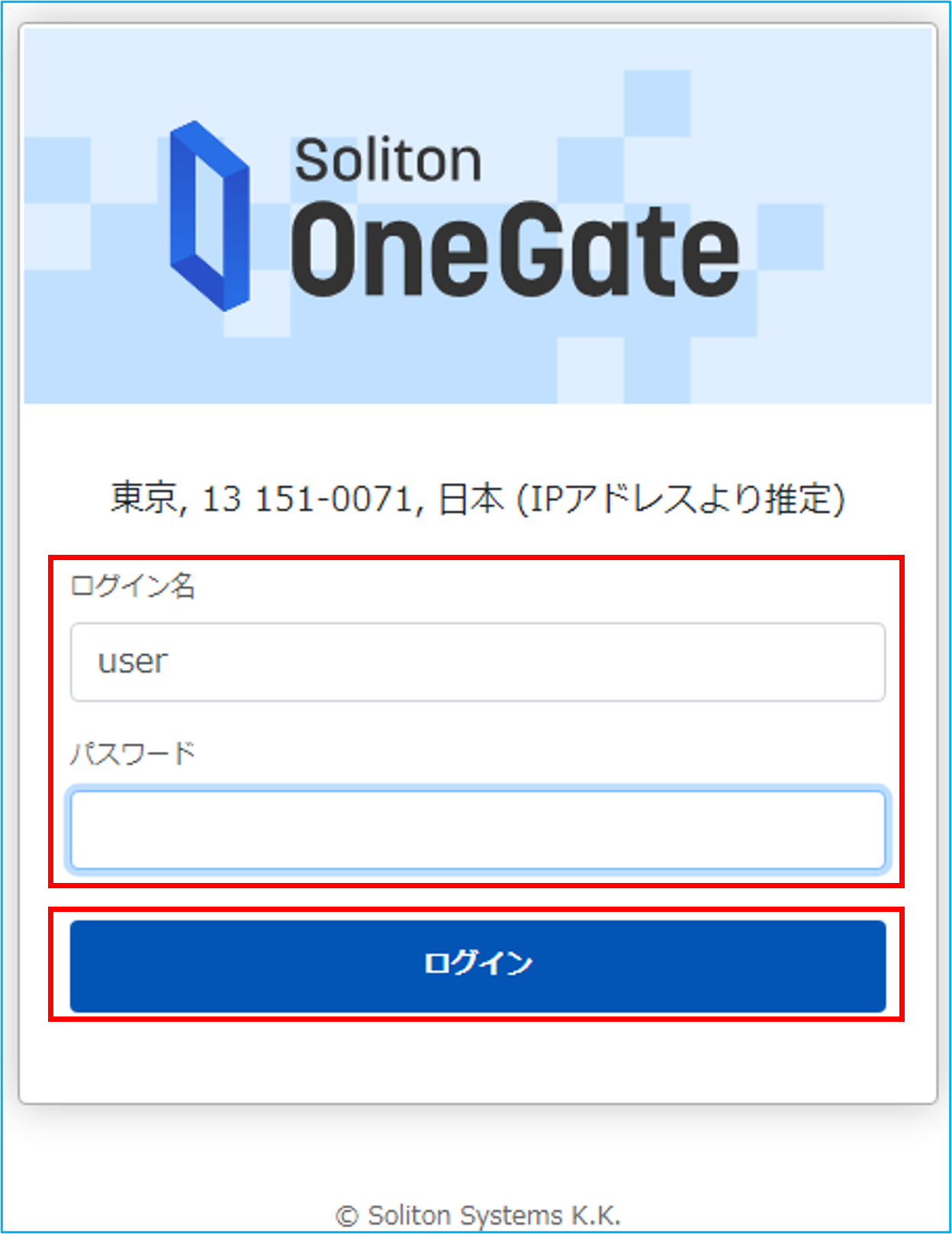
Task: Click the copyright © symbol in the footer
Action: (x=347, y=1216)
